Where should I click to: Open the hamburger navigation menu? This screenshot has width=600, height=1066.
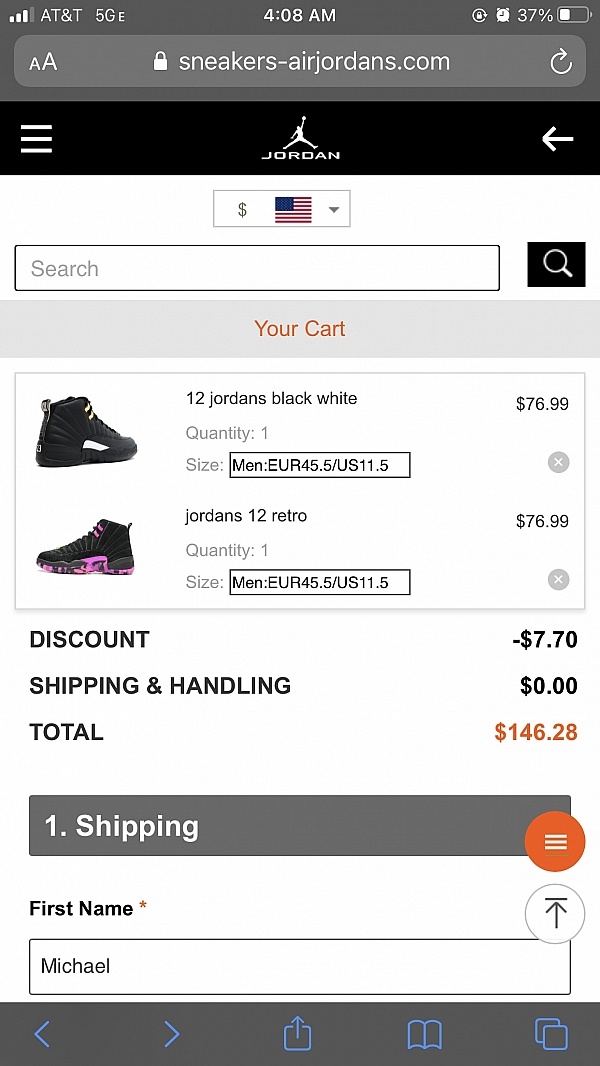36,138
